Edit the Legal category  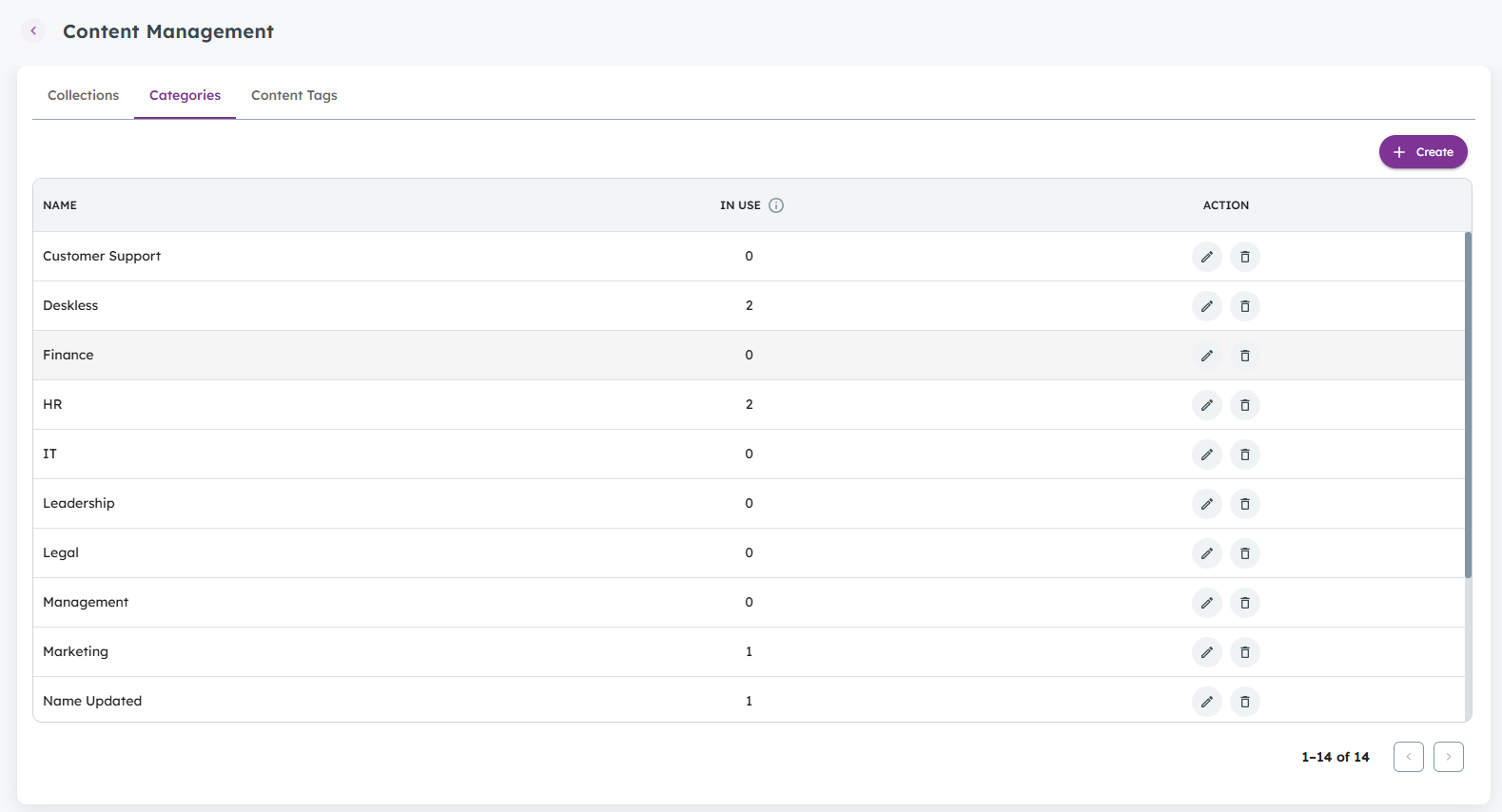click(1207, 553)
